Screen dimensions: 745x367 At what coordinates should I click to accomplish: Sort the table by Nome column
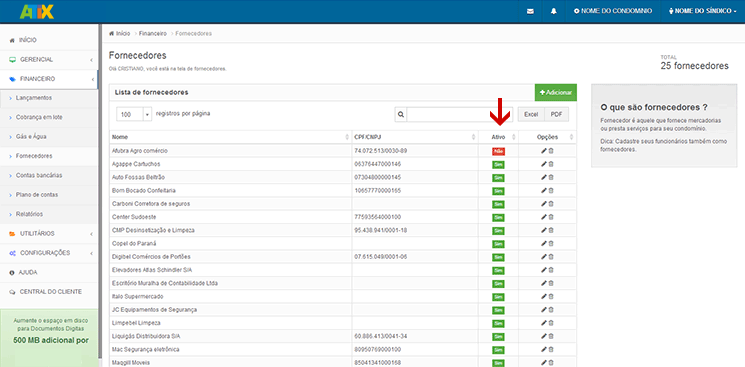[x=230, y=137]
